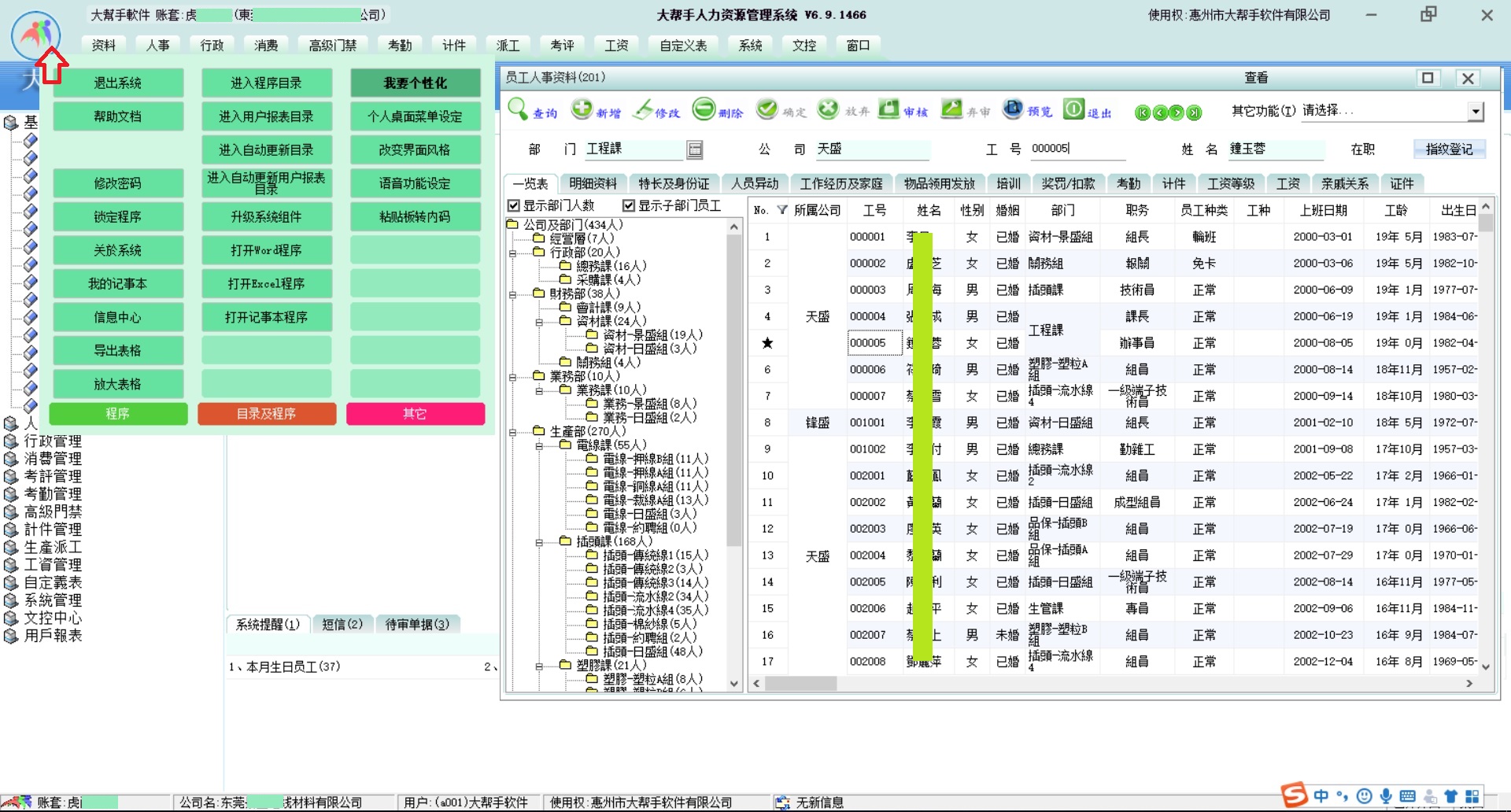
Task: Collapse 電線課(55人) tree node
Action: tap(539, 446)
